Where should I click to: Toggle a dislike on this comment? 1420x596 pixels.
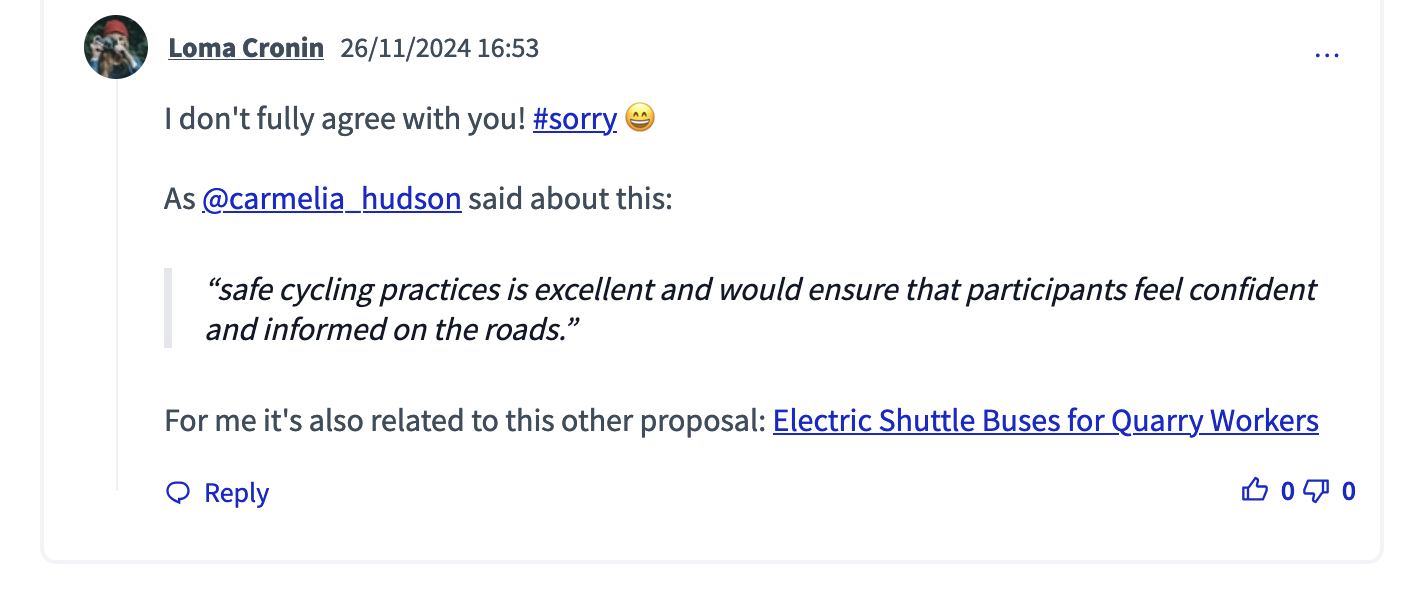(x=1317, y=492)
